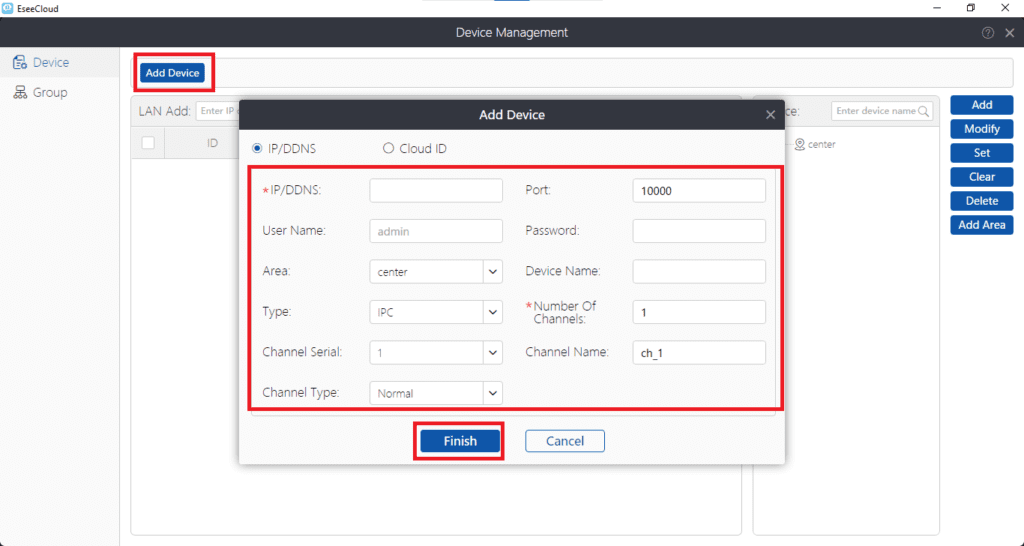Image resolution: width=1024 pixels, height=546 pixels.
Task: Click the search magnifier in device name field
Action: tap(926, 111)
